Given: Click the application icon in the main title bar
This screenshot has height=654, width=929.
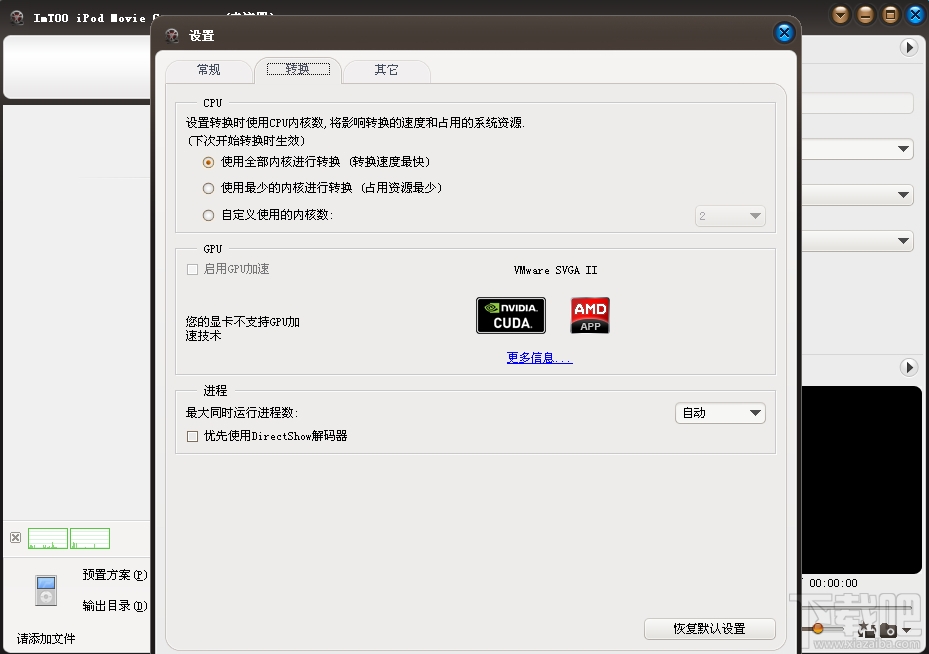Looking at the screenshot, I should (16, 16).
